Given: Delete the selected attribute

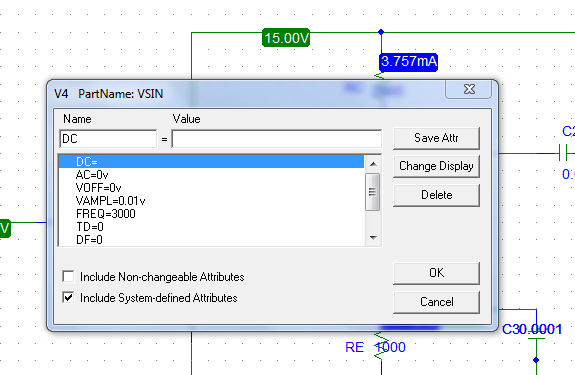Looking at the screenshot, I should point(436,195).
